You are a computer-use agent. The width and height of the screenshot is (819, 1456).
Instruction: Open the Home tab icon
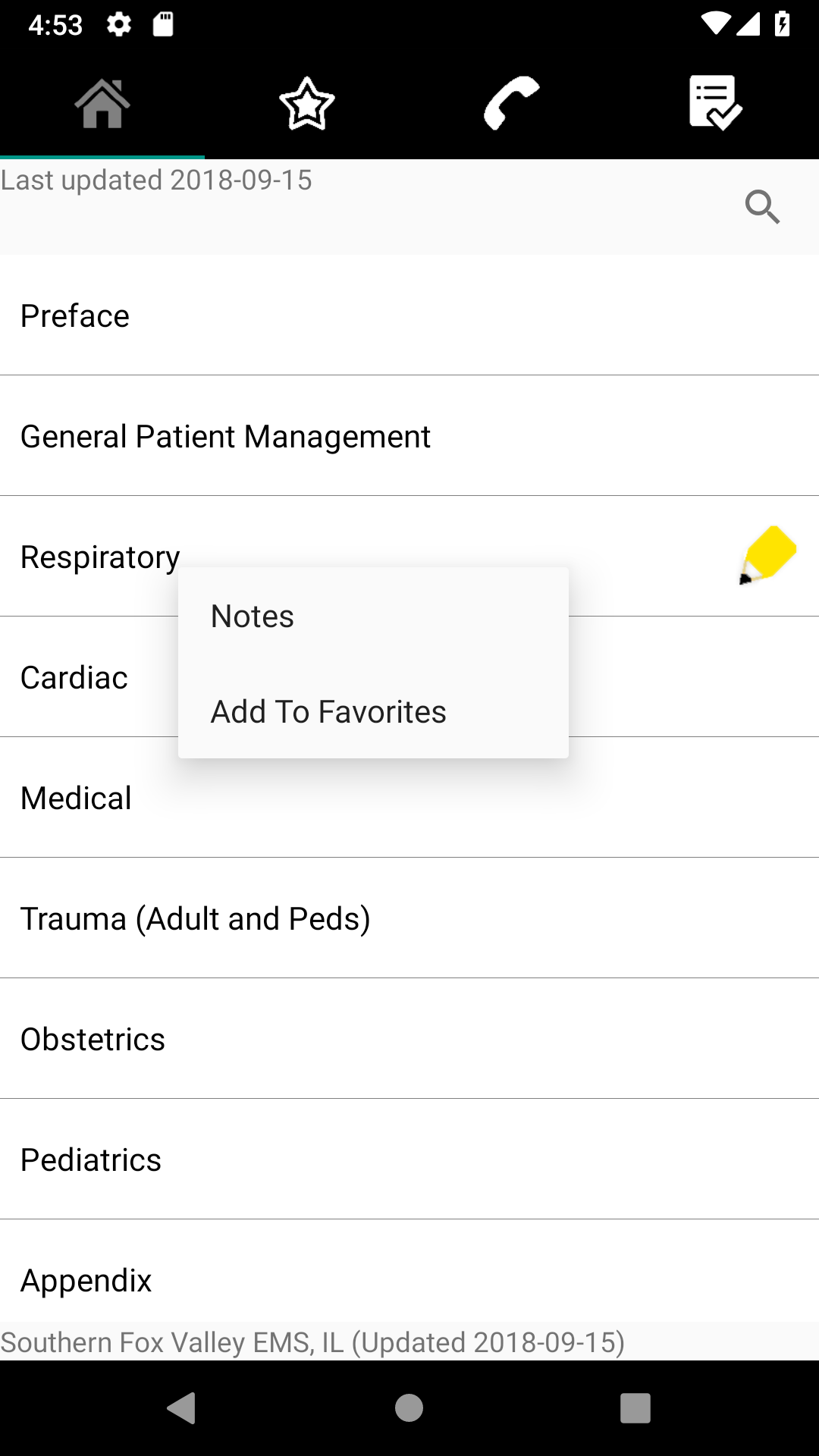coord(102,103)
